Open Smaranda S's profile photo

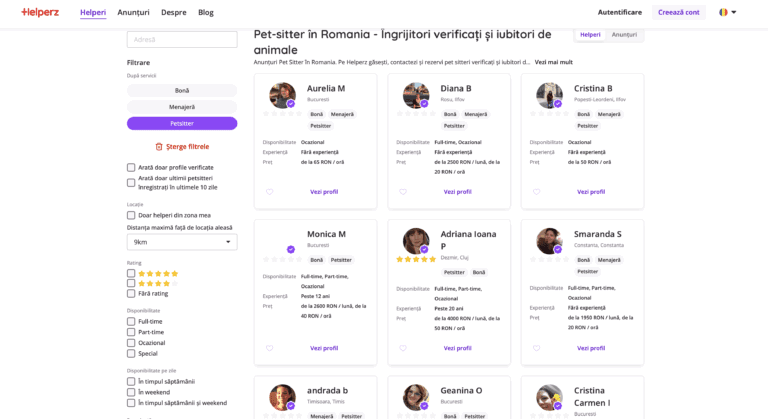[x=549, y=241]
